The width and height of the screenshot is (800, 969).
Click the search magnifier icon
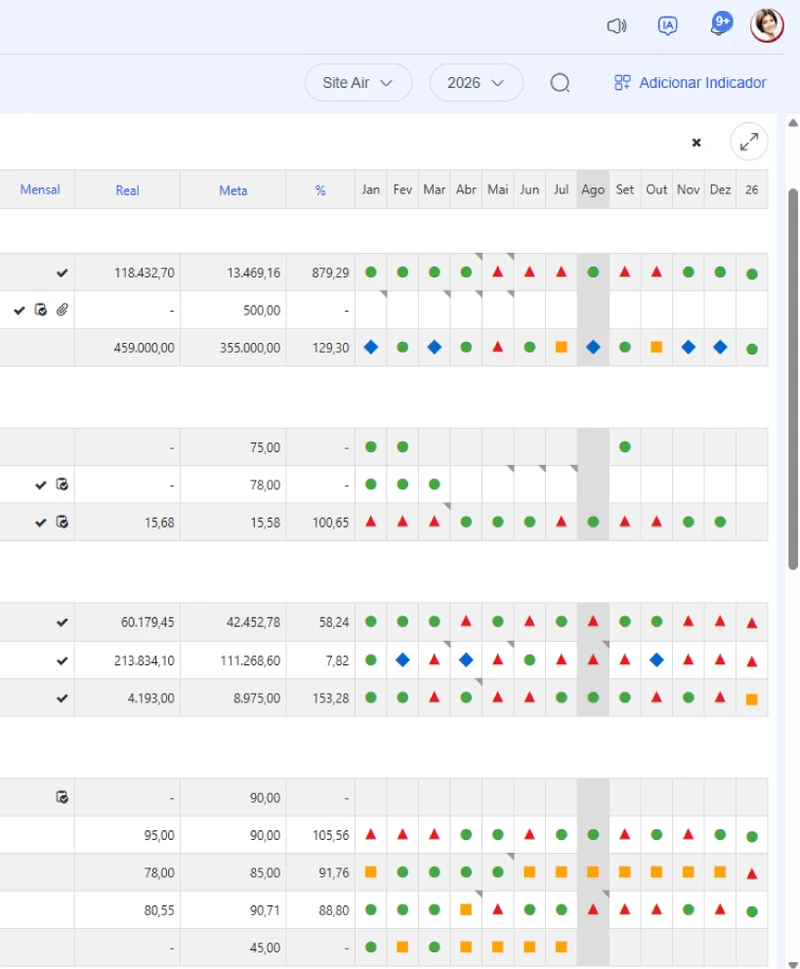560,83
